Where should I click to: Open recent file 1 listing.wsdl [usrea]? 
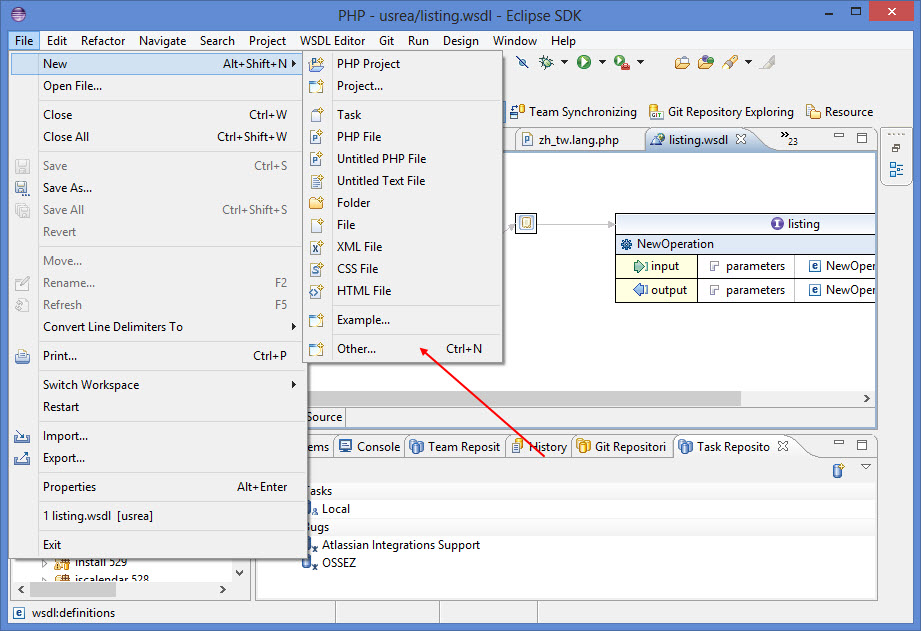pyautogui.click(x=159, y=516)
